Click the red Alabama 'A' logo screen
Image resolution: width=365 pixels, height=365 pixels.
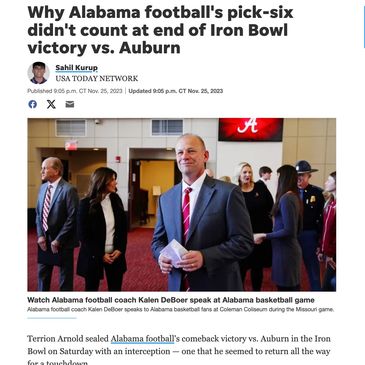click(x=251, y=129)
